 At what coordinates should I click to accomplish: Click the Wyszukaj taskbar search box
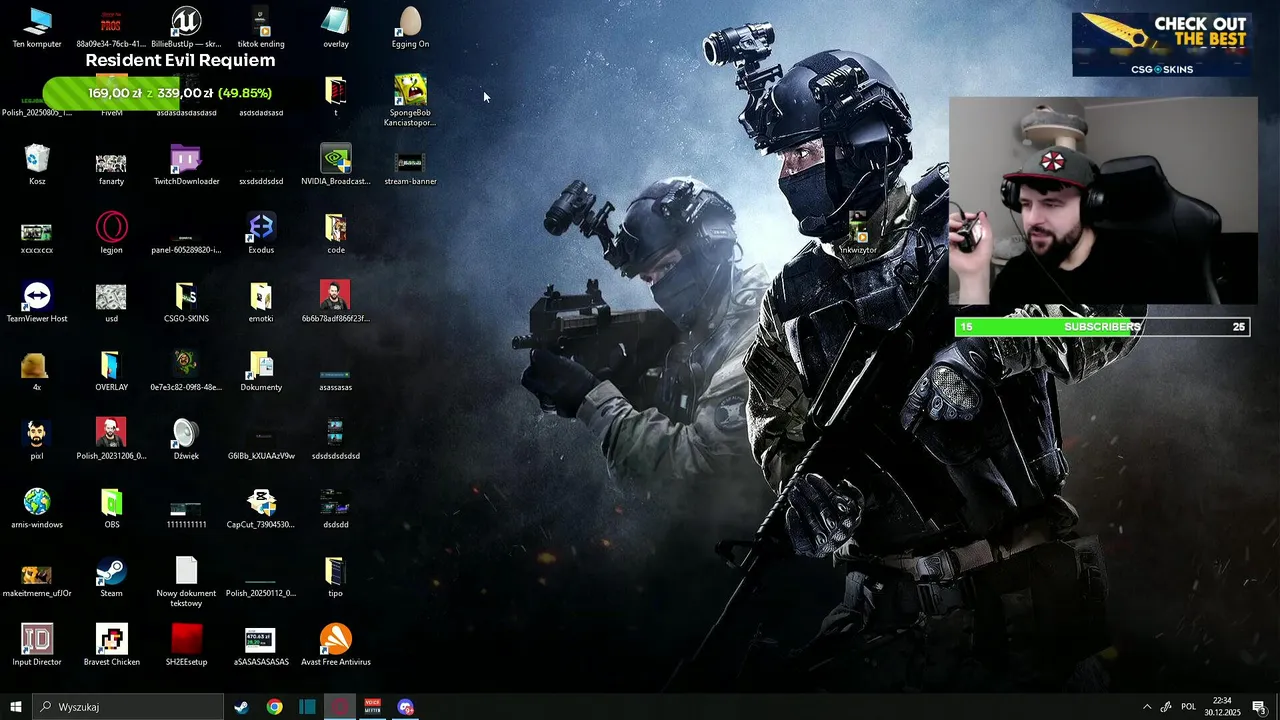128,707
